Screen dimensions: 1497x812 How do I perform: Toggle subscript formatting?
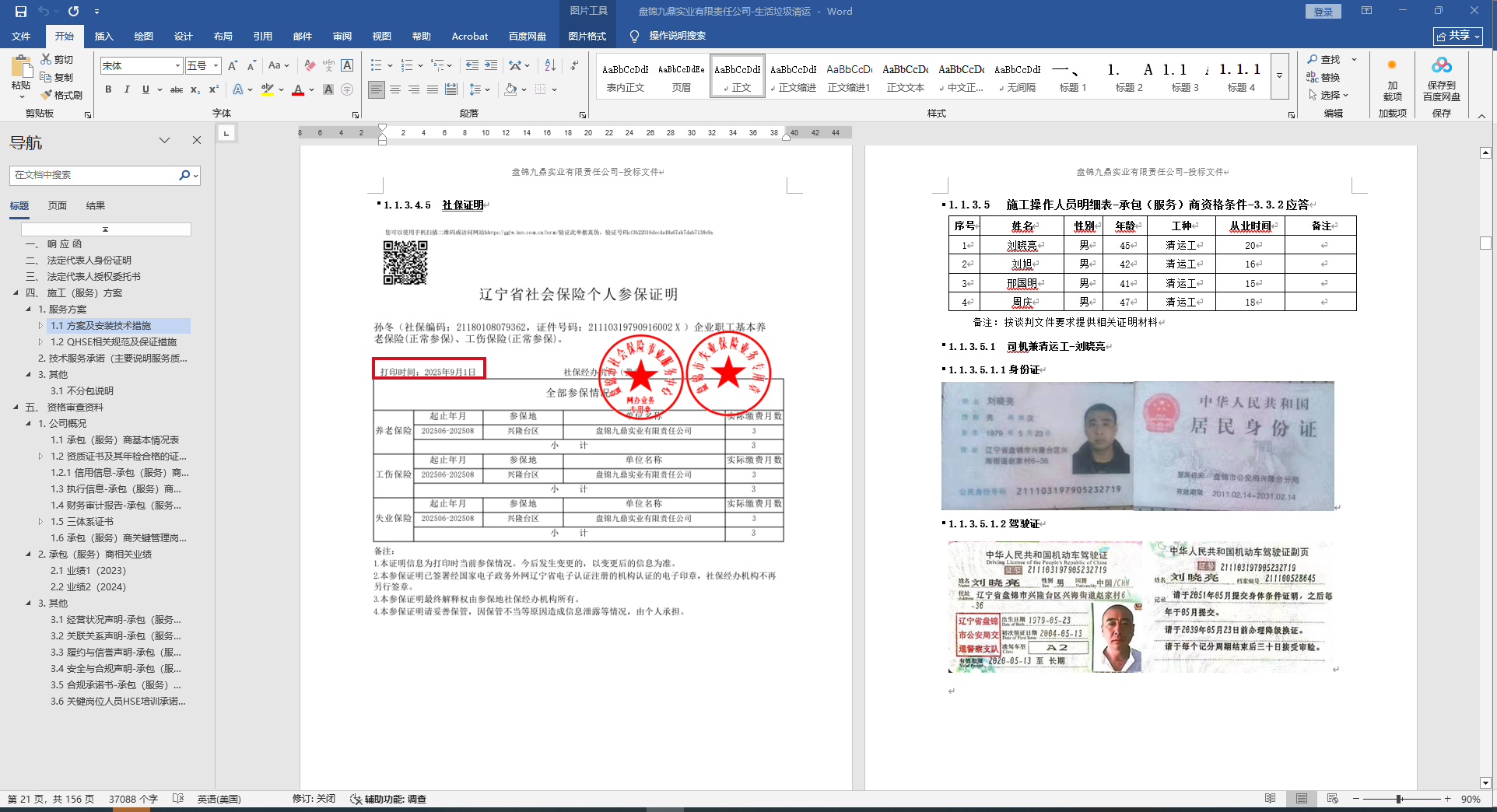[x=195, y=89]
